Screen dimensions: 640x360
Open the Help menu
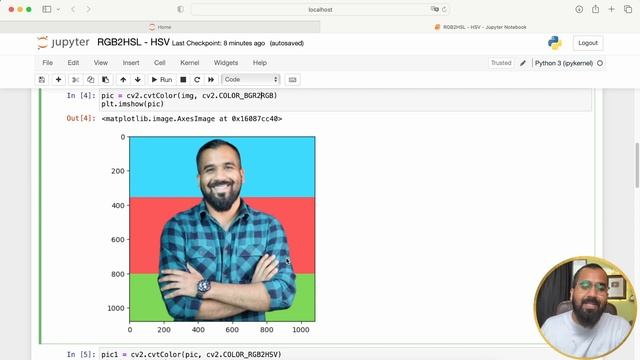pos(260,63)
